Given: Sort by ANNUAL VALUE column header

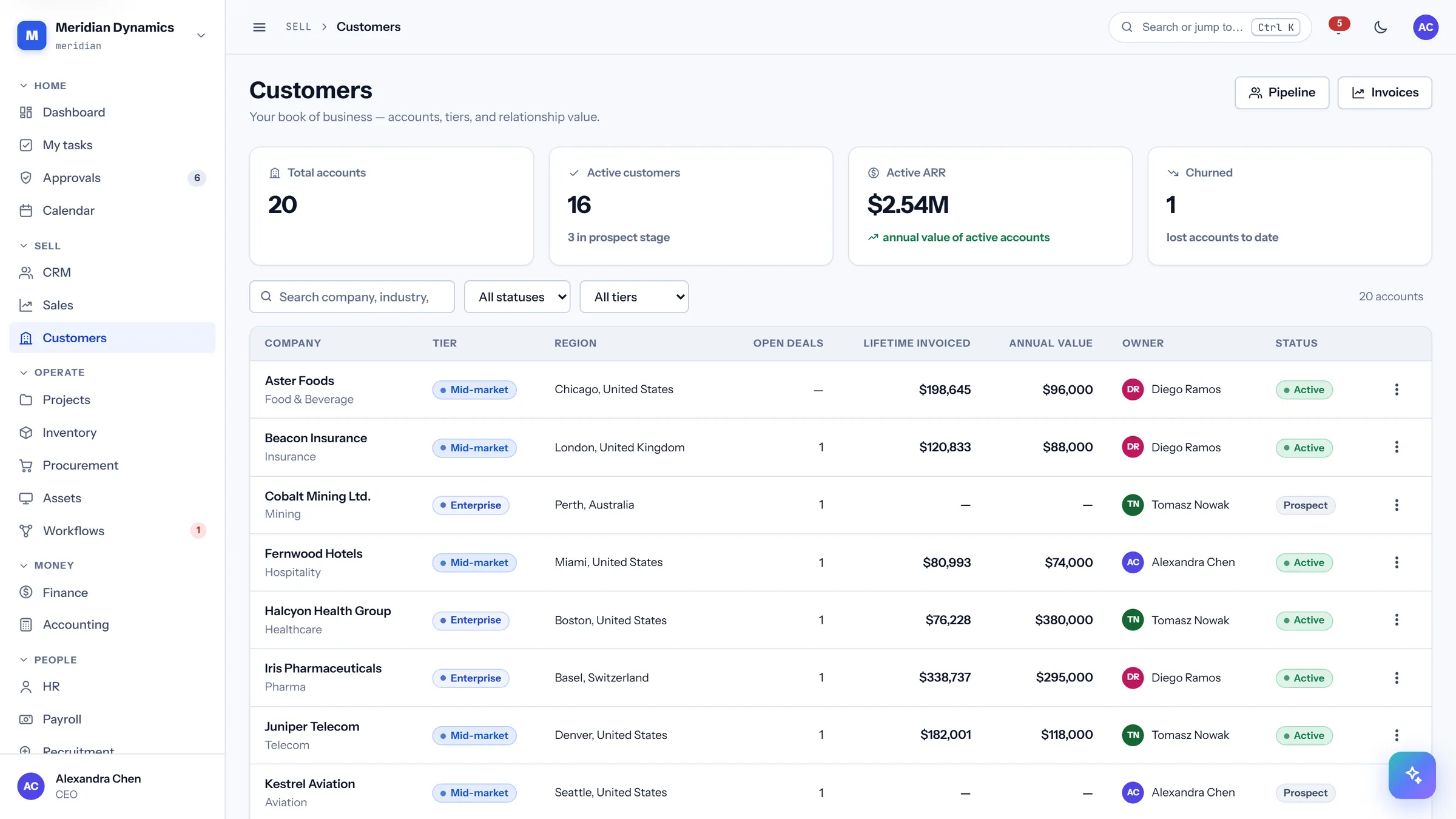Looking at the screenshot, I should [x=1051, y=343].
